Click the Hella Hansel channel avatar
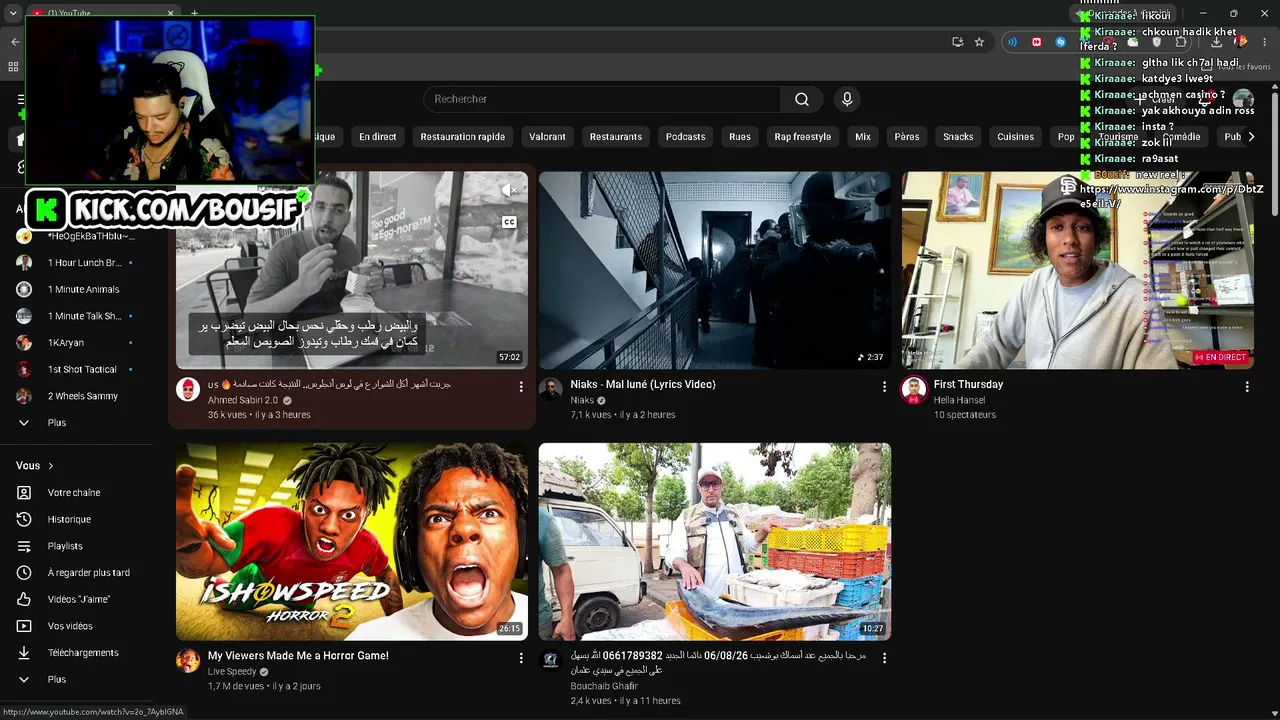This screenshot has width=1280, height=720. click(x=914, y=389)
